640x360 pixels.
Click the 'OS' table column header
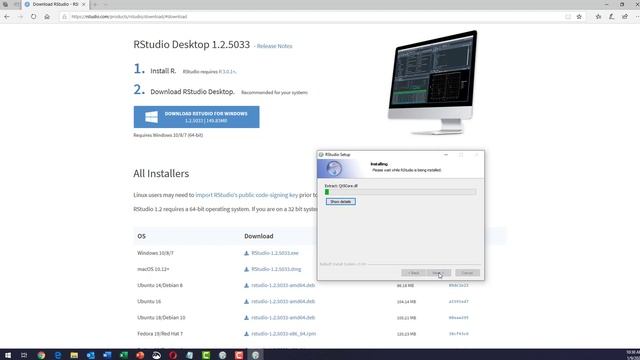(x=141, y=236)
